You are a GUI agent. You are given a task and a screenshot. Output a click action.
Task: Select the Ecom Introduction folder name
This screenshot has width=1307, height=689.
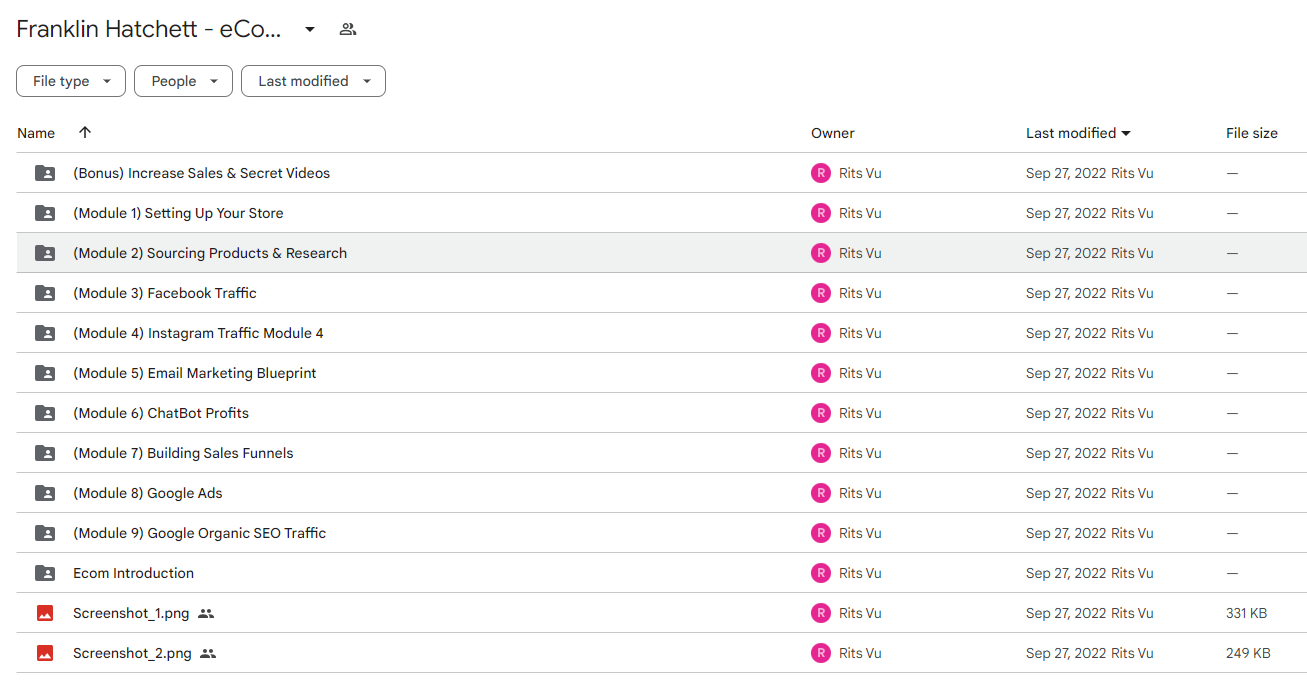(x=133, y=573)
